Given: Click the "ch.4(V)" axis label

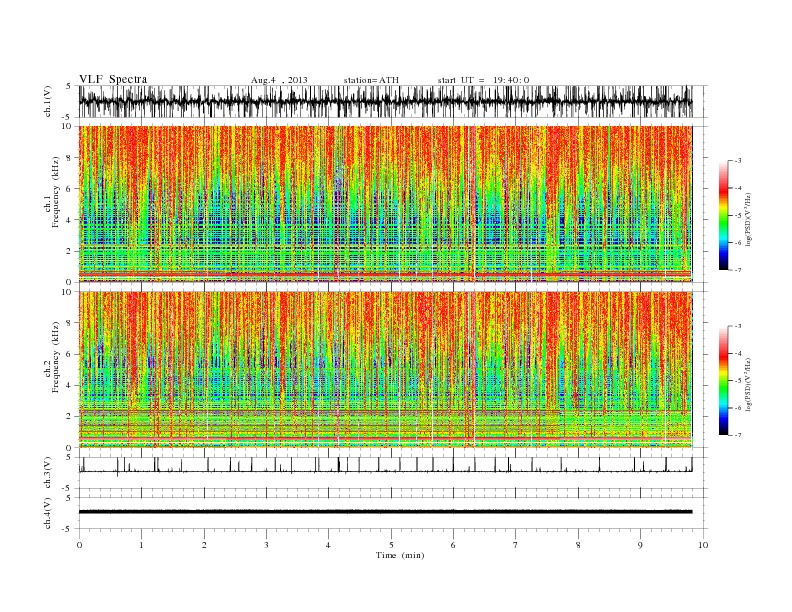Looking at the screenshot, I should tap(48, 513).
